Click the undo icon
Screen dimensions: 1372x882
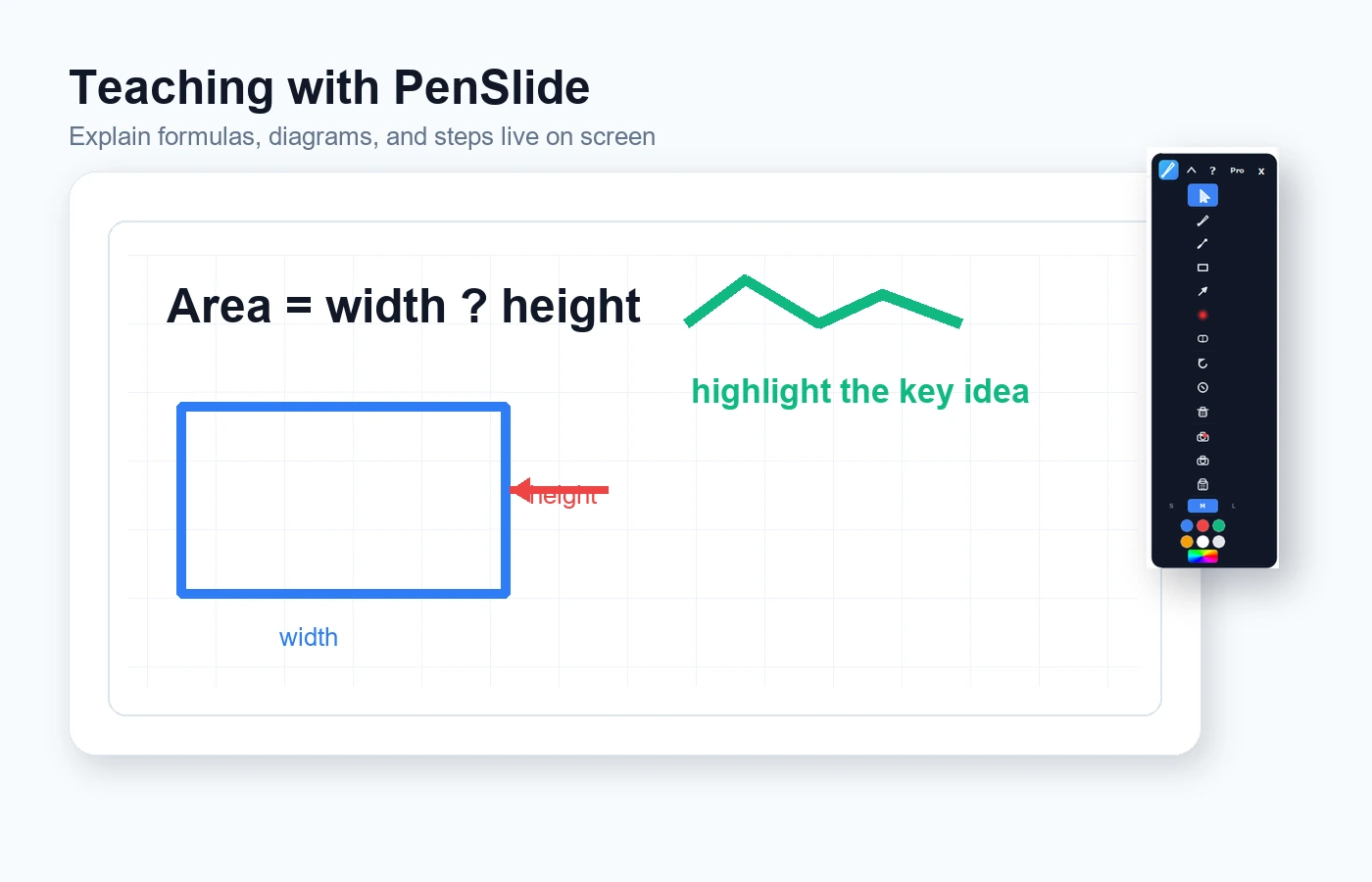point(1202,363)
